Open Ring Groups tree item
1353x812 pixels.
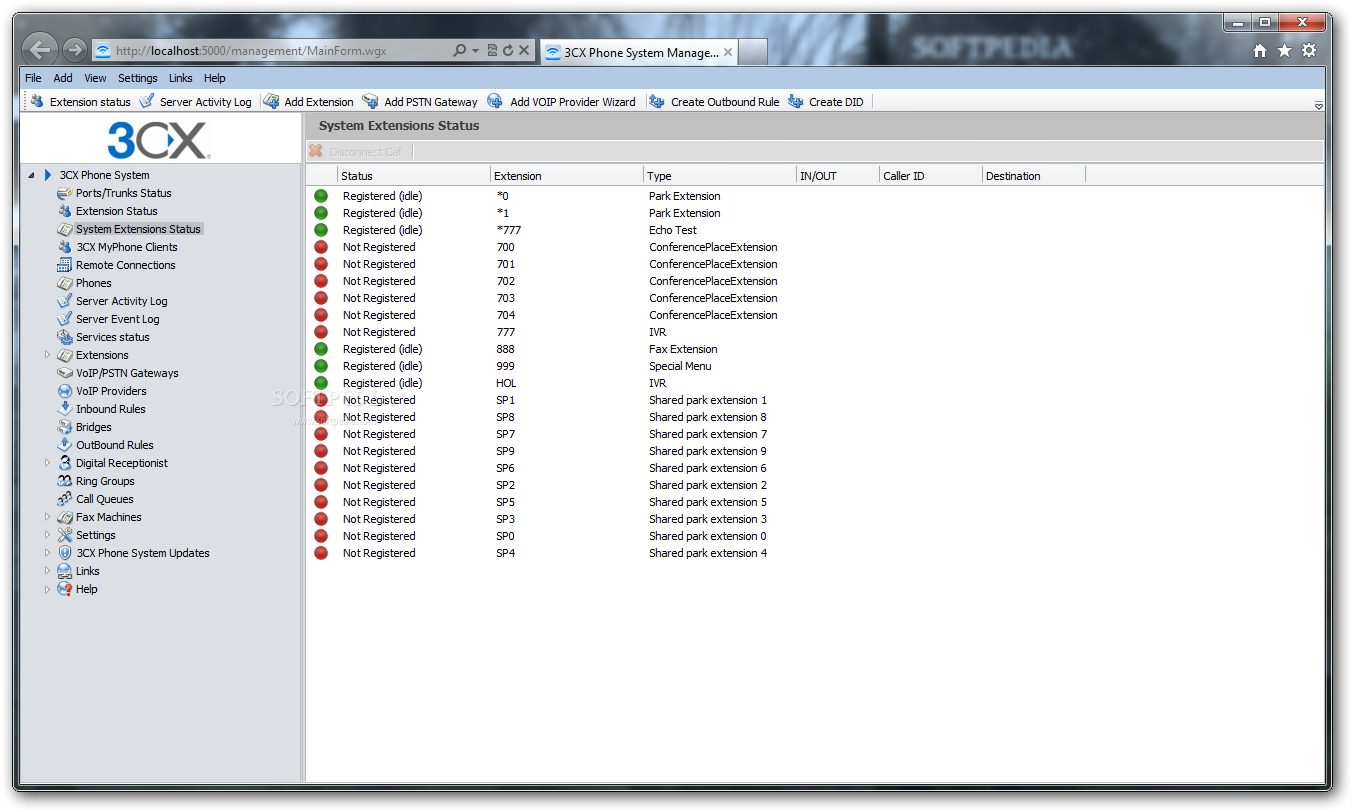105,481
